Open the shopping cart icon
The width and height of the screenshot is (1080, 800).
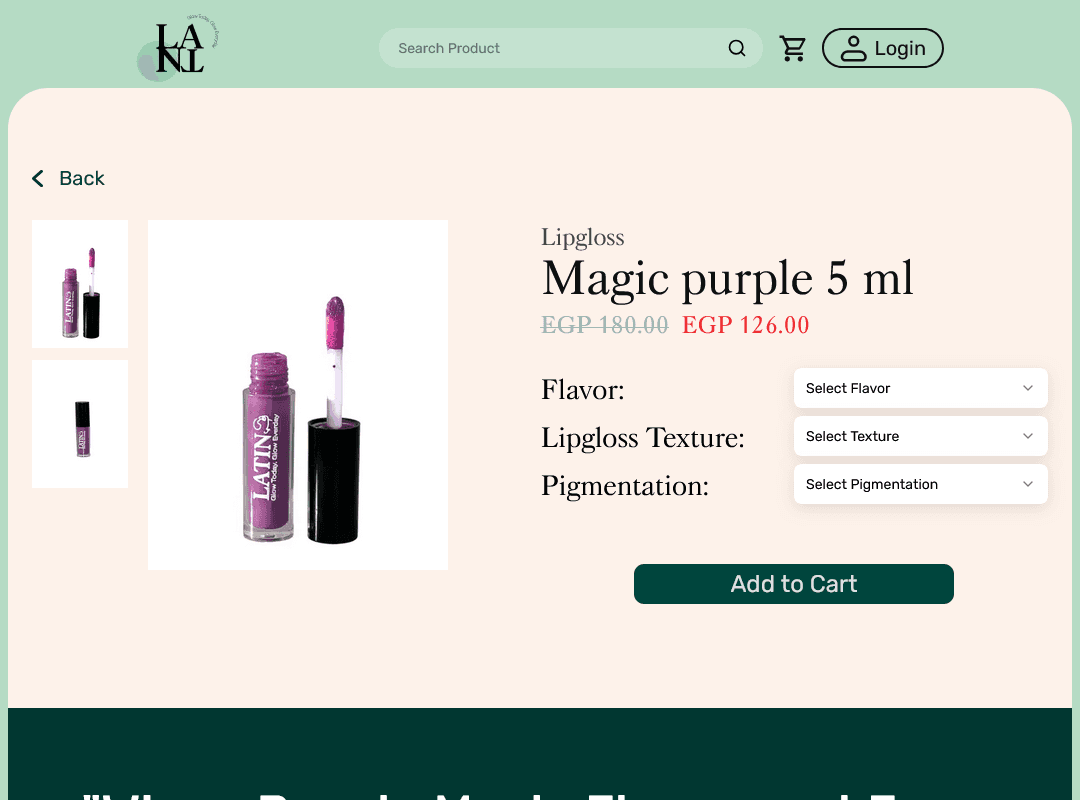click(x=792, y=48)
